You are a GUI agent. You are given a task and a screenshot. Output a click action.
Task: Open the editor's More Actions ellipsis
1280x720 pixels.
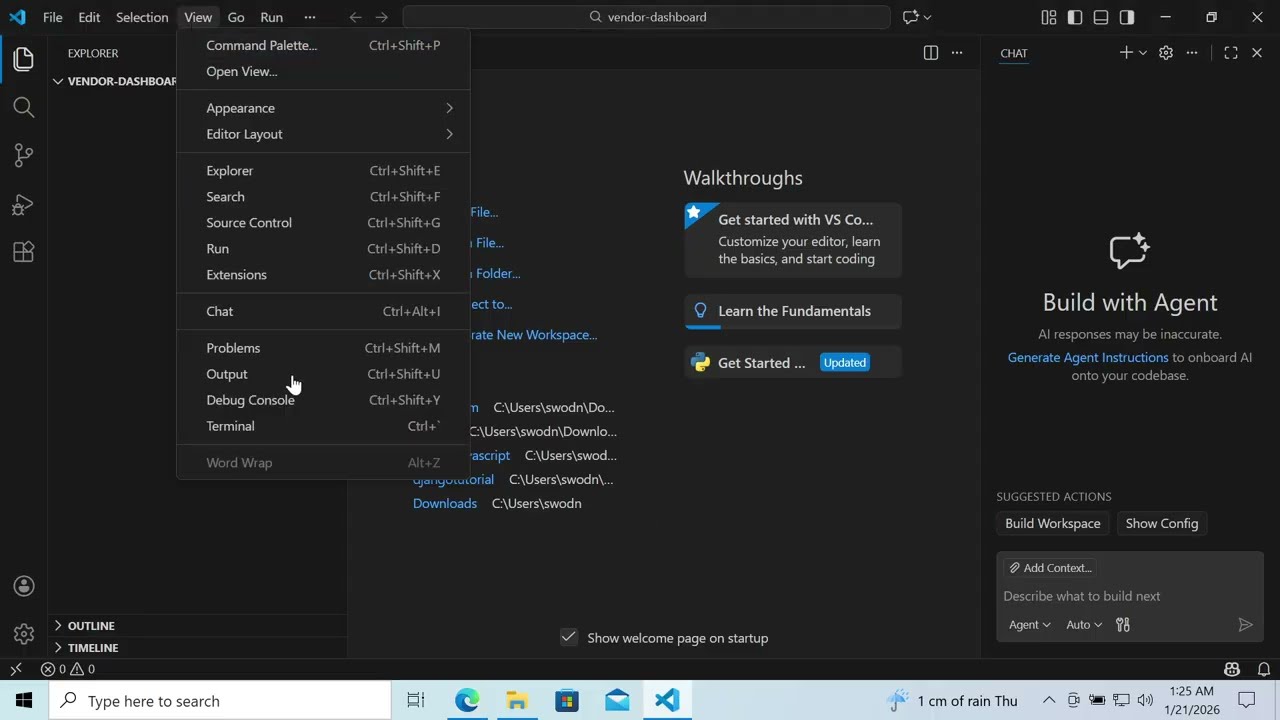coord(957,53)
